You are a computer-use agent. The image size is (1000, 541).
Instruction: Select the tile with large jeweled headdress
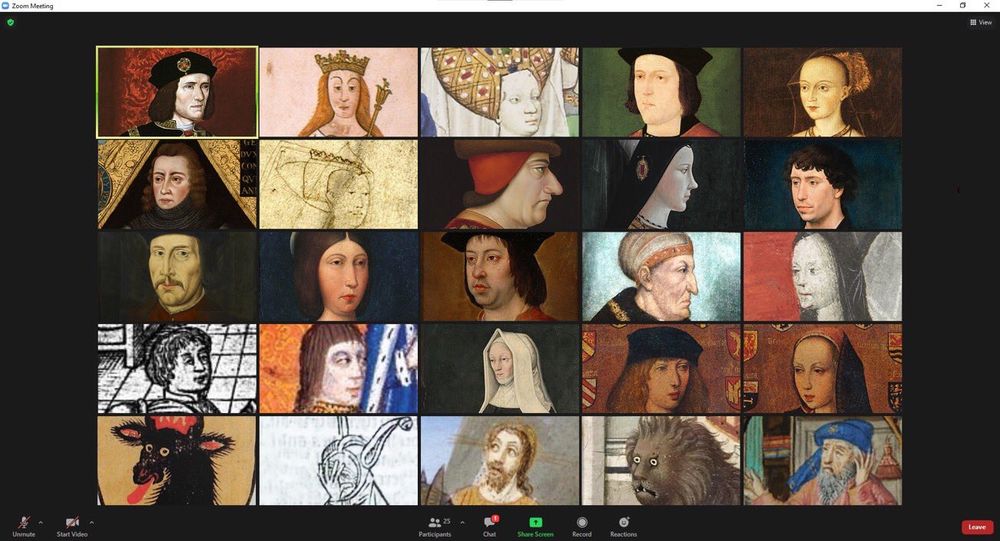[x=500, y=92]
